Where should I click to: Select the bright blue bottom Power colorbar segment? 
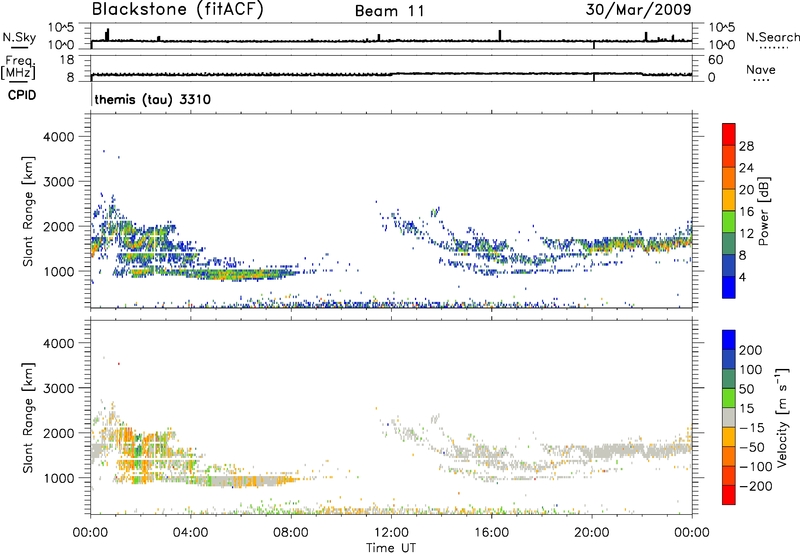click(729, 287)
